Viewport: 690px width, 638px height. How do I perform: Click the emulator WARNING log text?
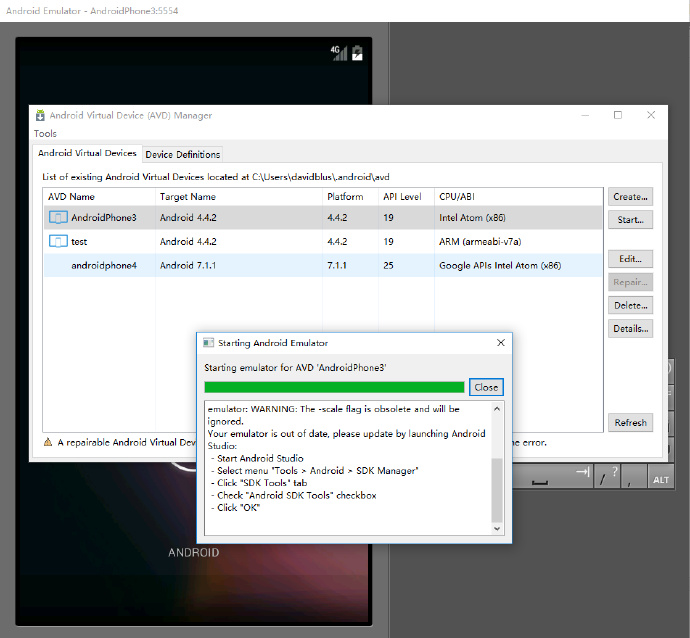(x=333, y=415)
